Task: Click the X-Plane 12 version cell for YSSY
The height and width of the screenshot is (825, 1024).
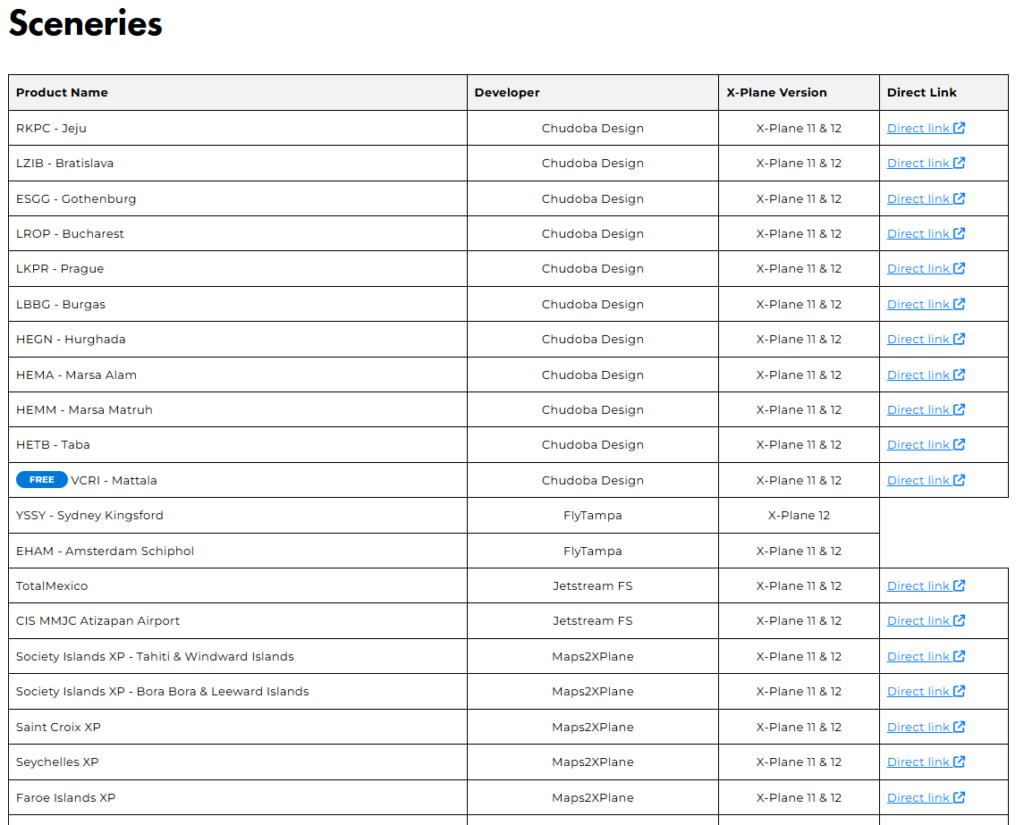Action: [799, 515]
